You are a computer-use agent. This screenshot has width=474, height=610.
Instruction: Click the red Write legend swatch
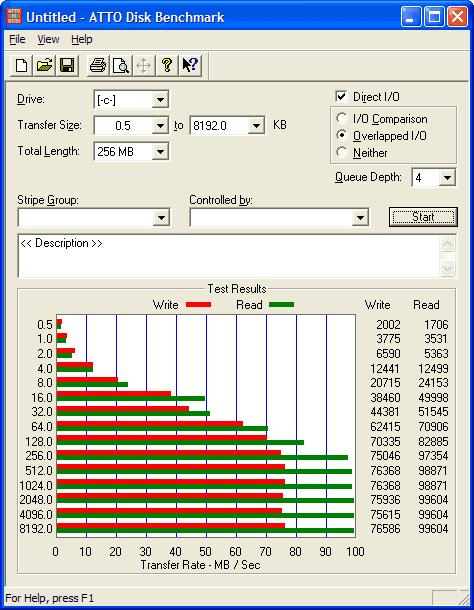[x=198, y=305]
